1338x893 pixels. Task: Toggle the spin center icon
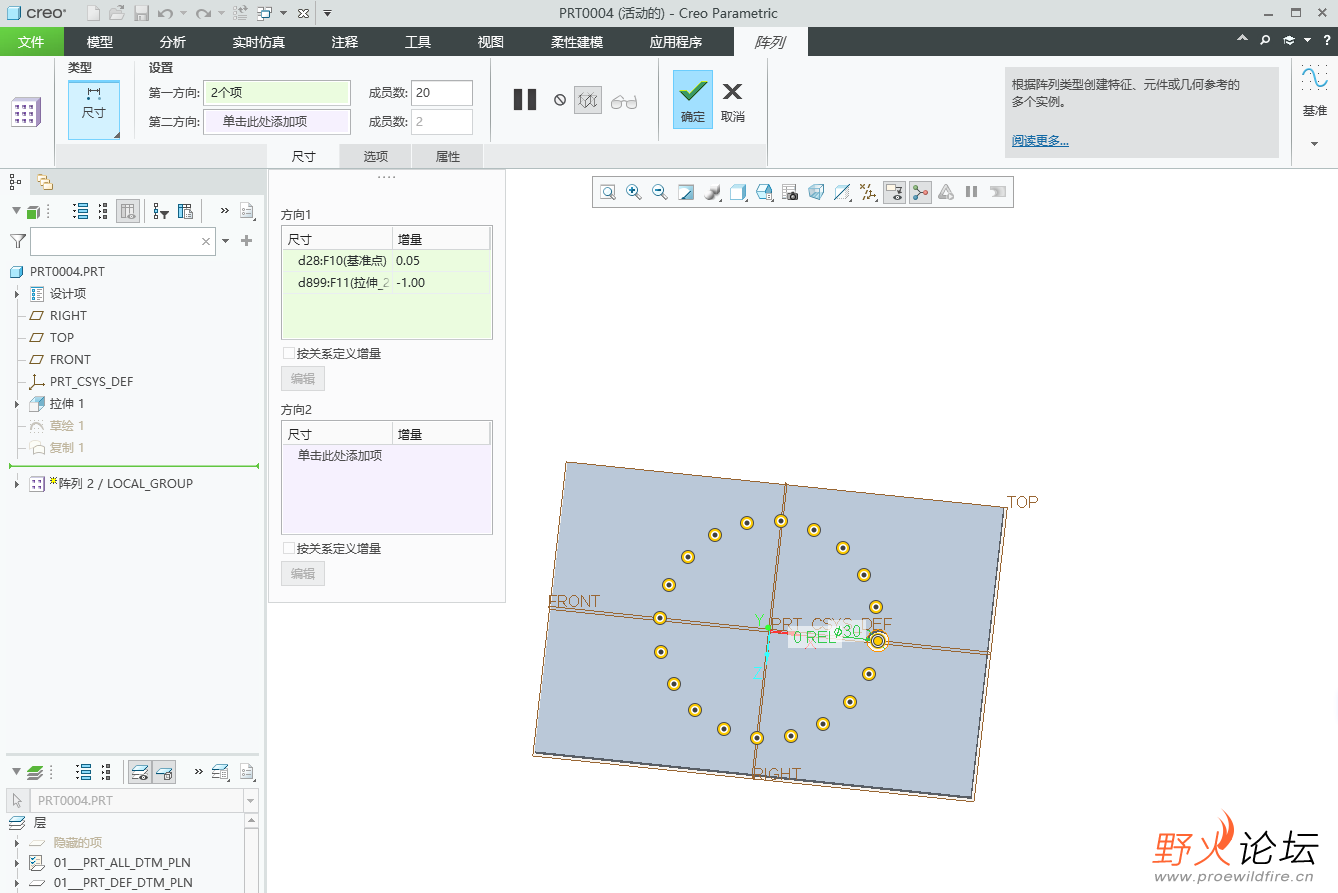921,192
